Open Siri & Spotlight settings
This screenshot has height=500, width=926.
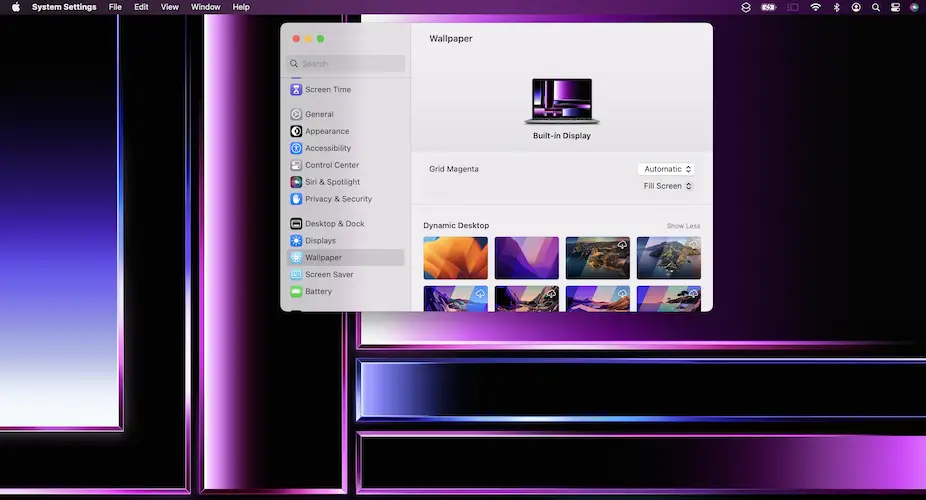coord(332,182)
